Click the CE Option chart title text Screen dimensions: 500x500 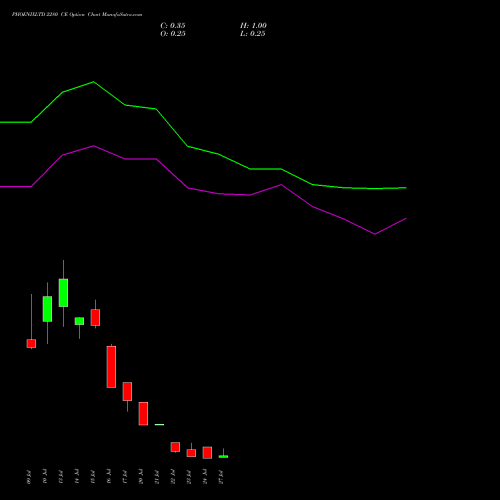click(77, 15)
